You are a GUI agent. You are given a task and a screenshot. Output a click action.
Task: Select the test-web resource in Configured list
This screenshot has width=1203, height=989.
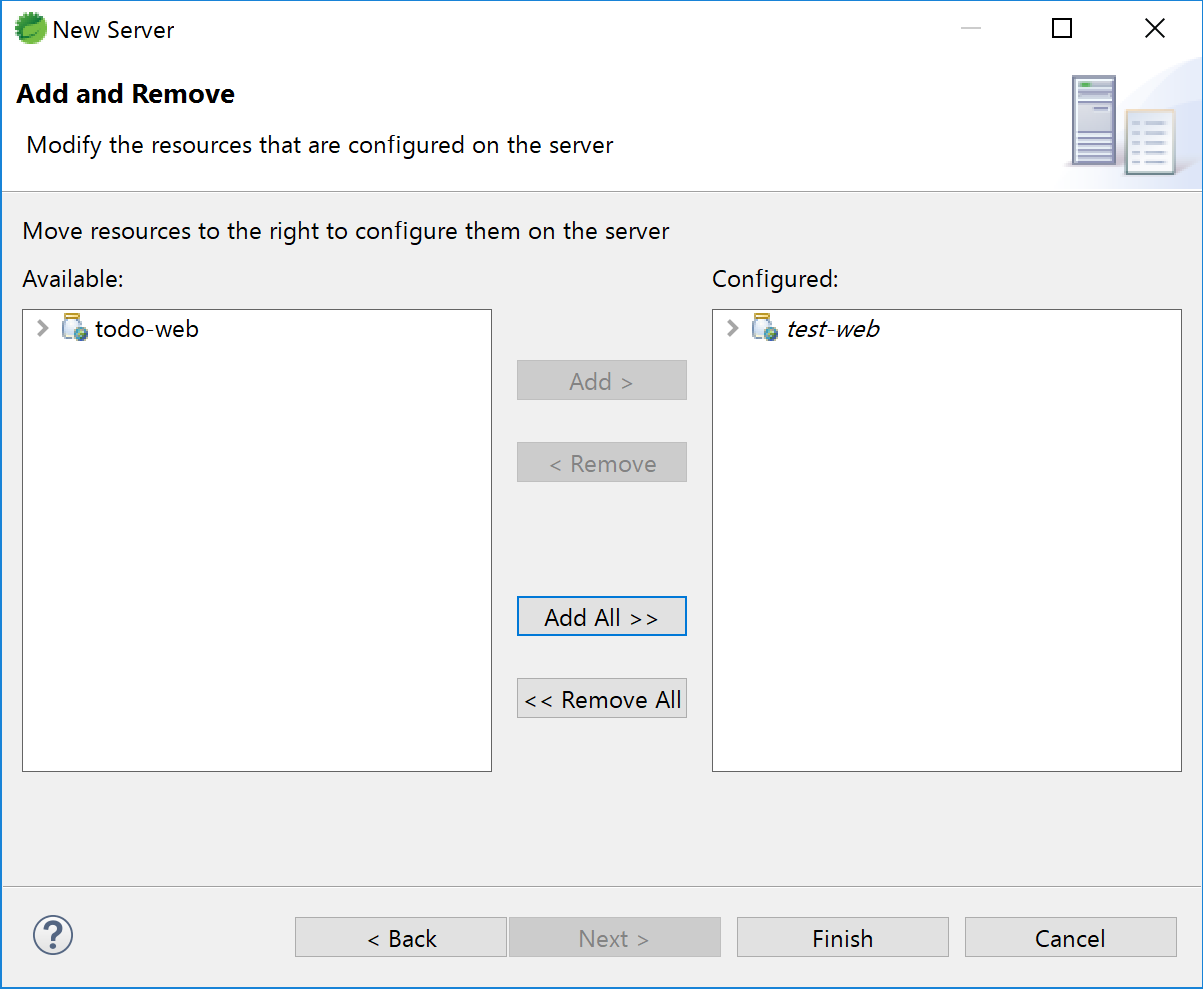[833, 329]
